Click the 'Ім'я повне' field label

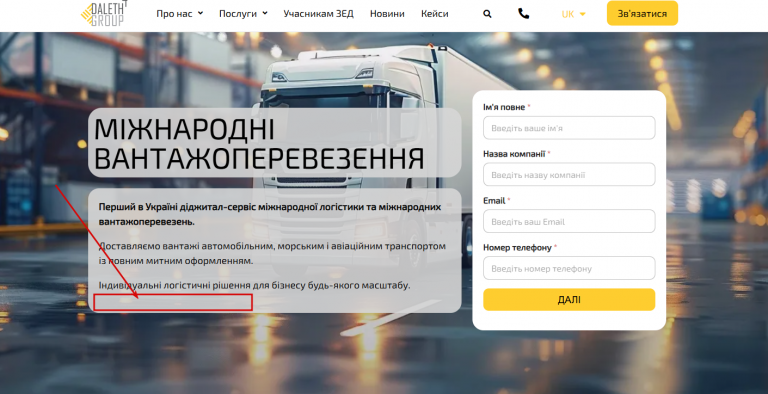504,107
